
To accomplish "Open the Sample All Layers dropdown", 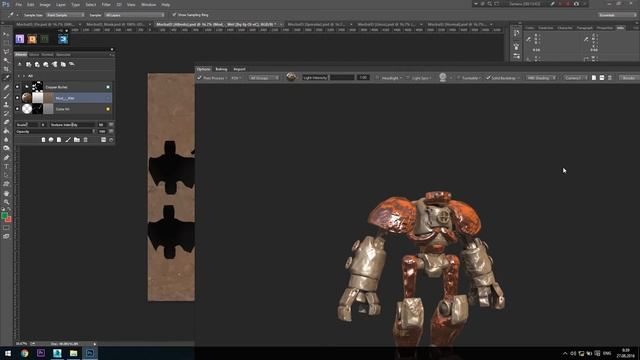I will click(x=134, y=15).
